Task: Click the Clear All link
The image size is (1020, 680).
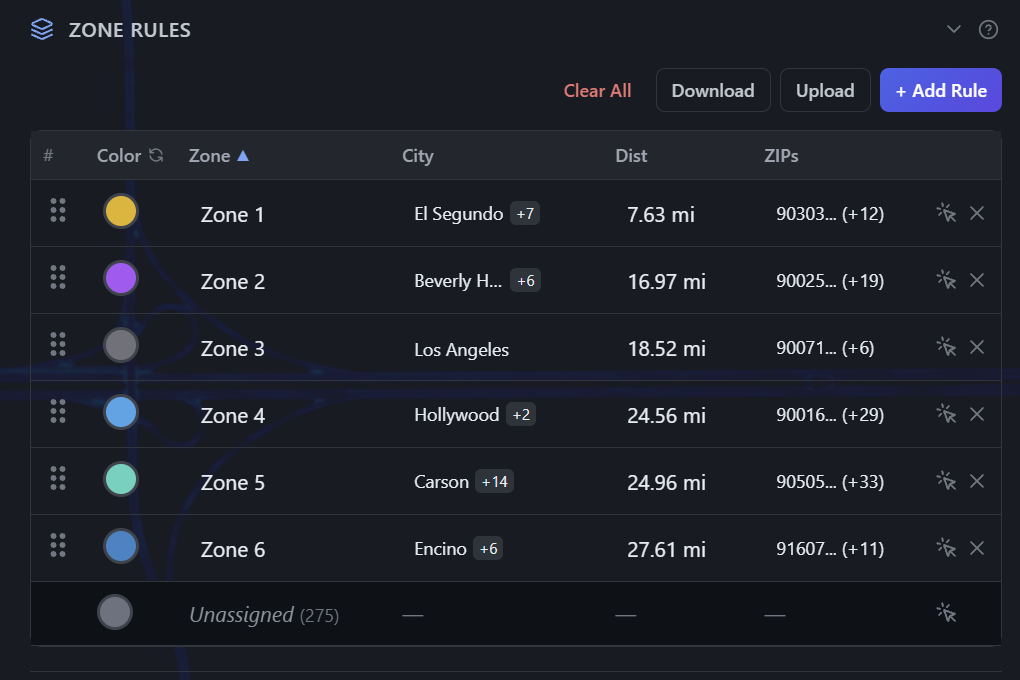Action: click(597, 90)
